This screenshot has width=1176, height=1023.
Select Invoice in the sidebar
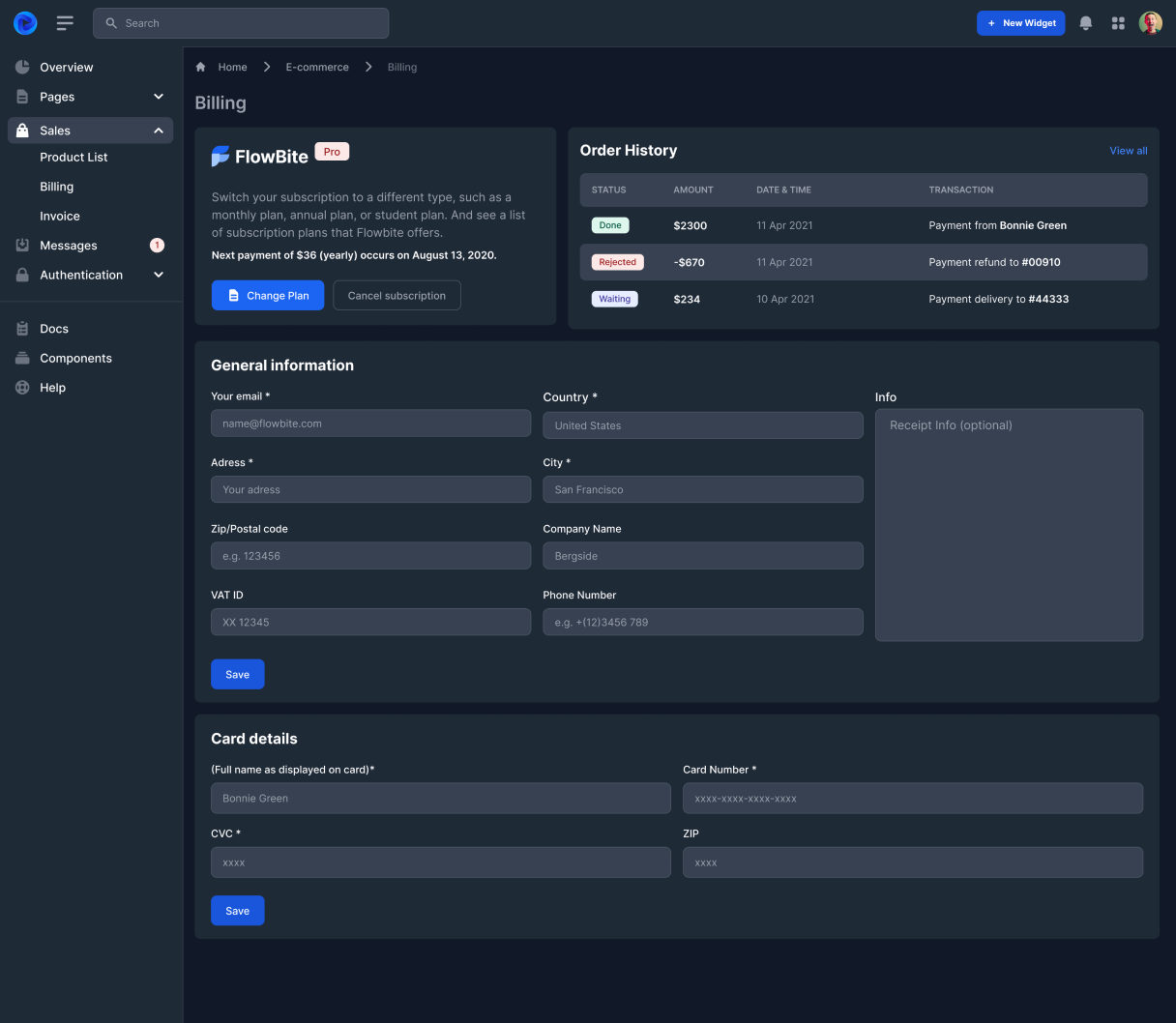coord(60,217)
